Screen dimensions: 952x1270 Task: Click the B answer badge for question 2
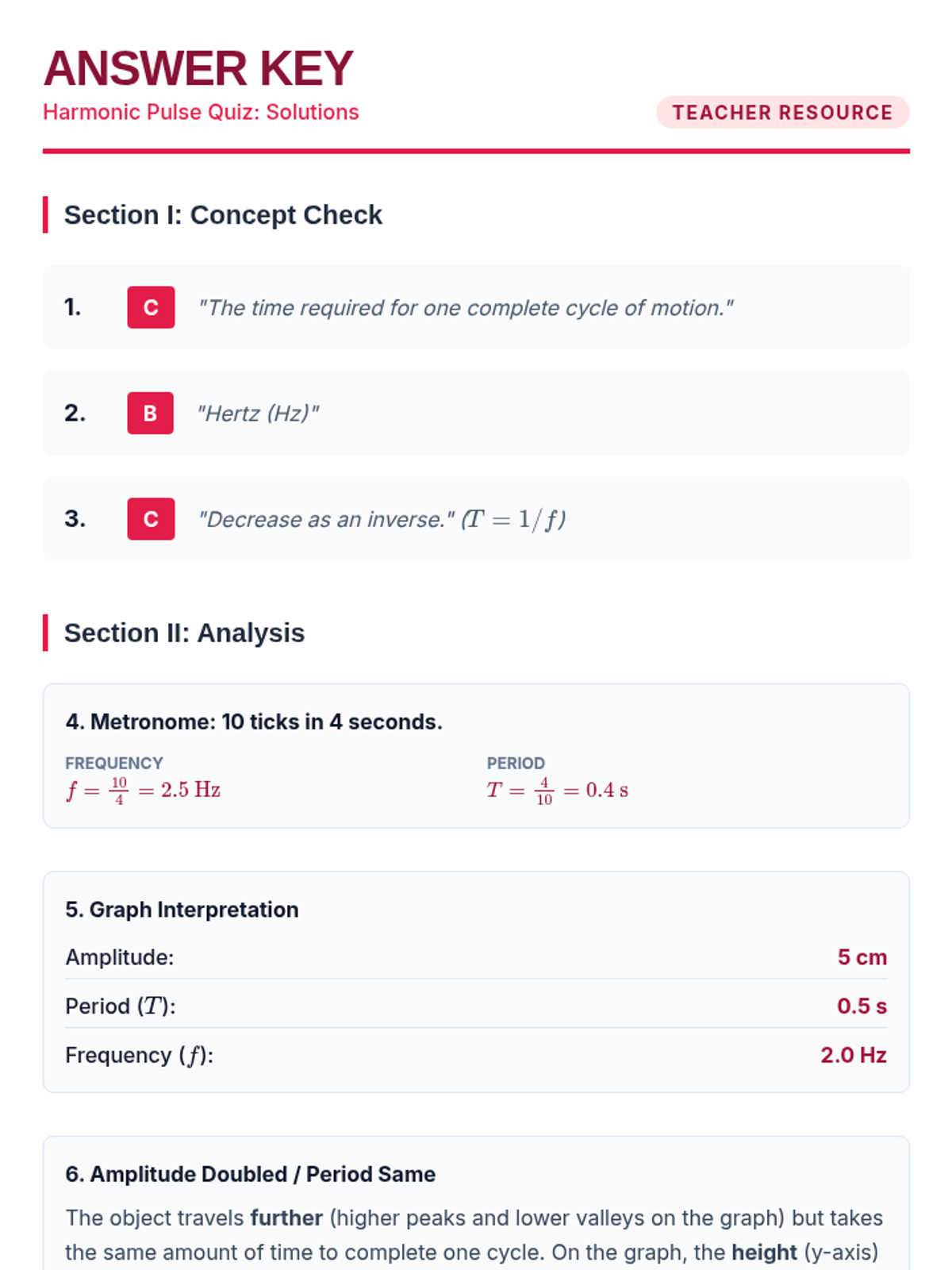click(150, 413)
